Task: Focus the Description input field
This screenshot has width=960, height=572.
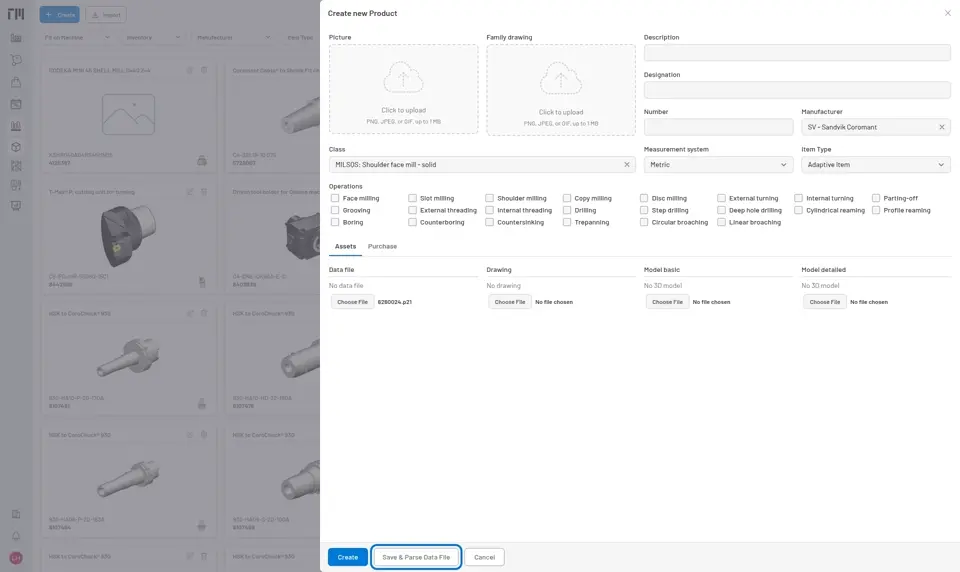Action: point(797,53)
